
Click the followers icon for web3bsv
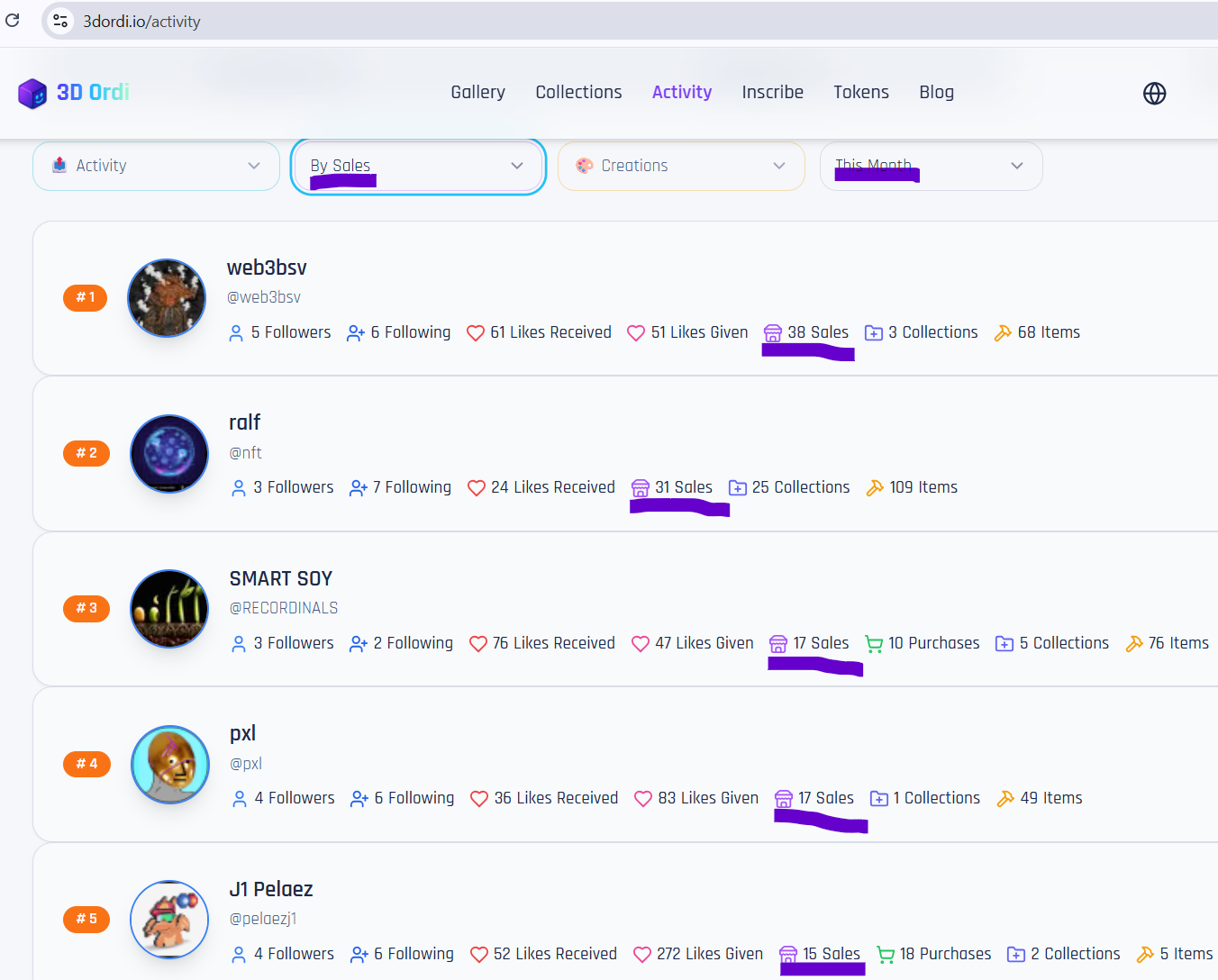(x=236, y=333)
